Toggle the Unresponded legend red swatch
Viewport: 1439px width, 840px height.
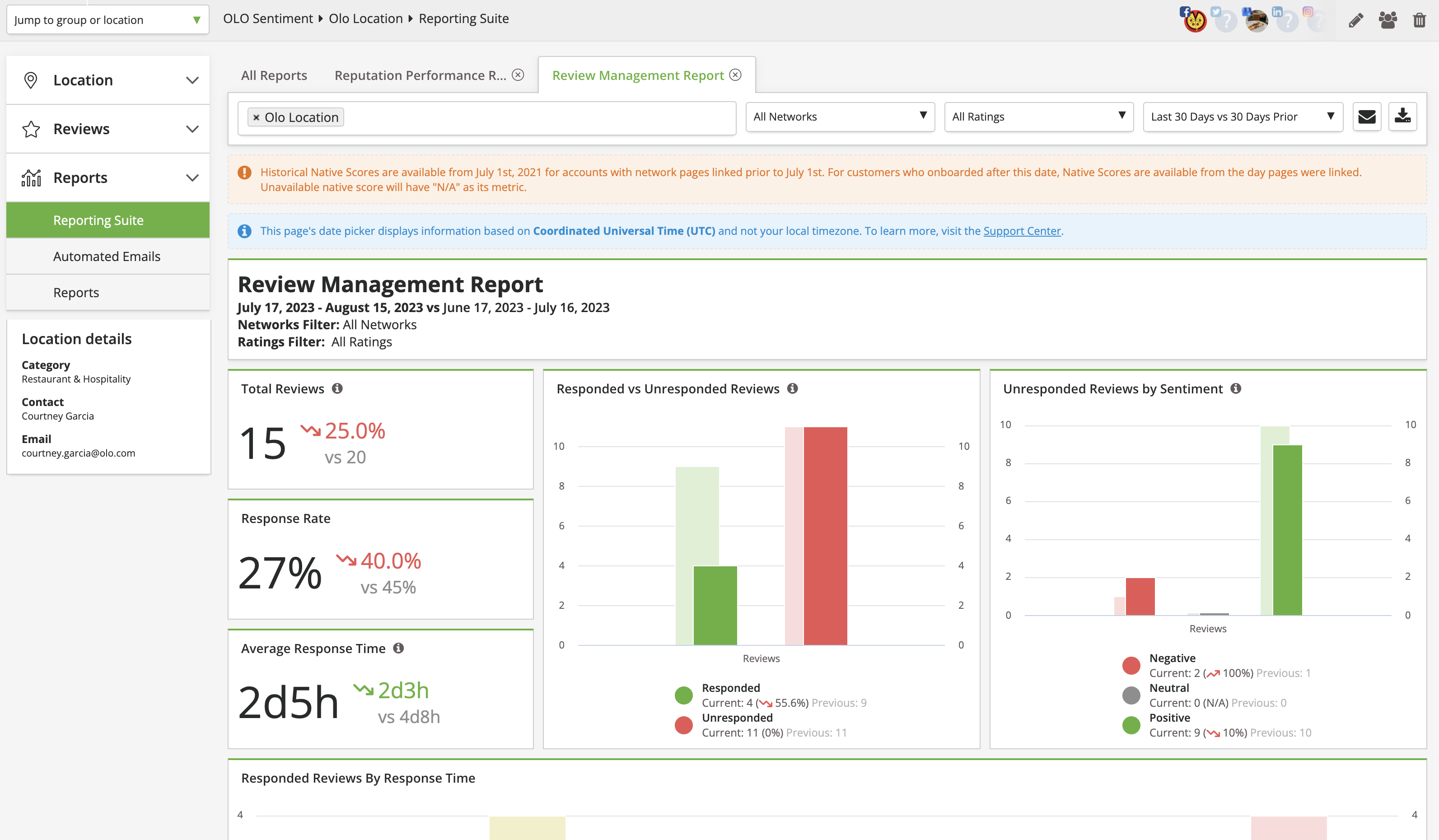(683, 725)
